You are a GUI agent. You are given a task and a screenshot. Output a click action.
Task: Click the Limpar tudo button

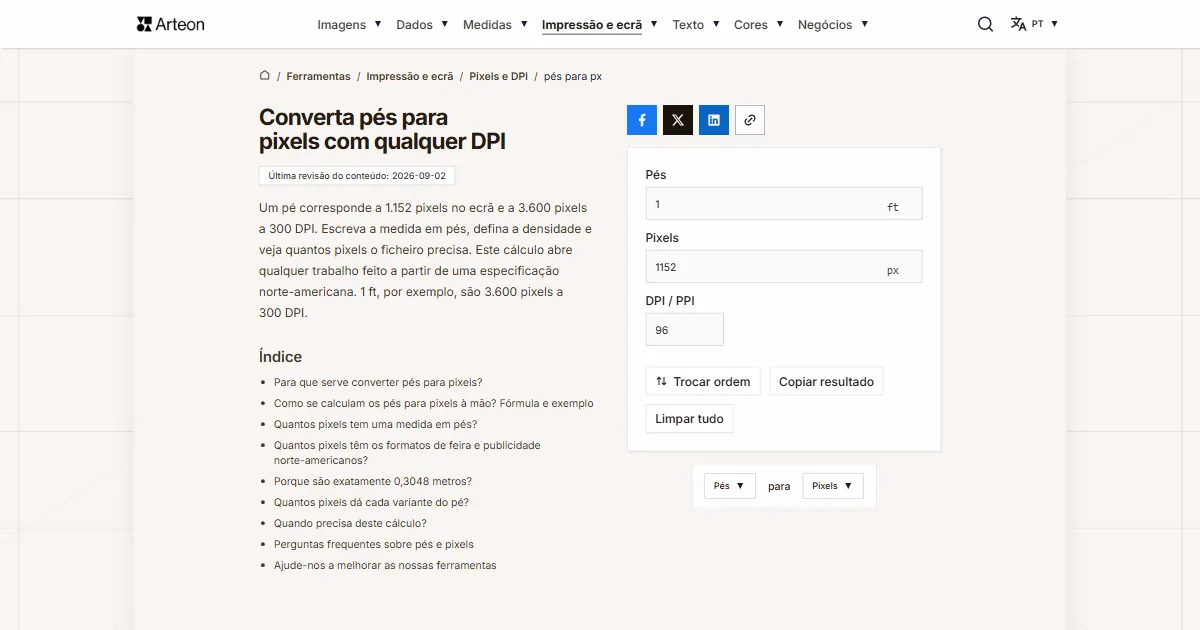pyautogui.click(x=689, y=418)
